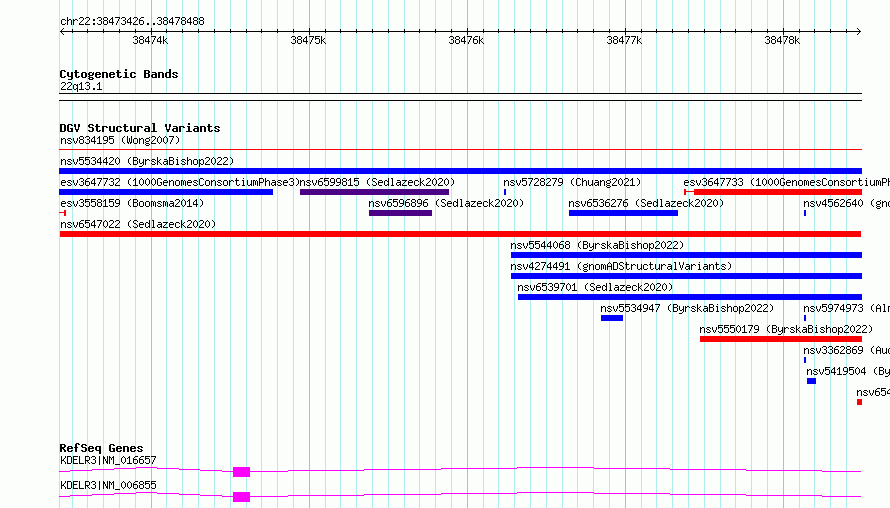Select the nsv6536276 (Sedlazeck2020) blue bar
890x508 pixels.
point(623,213)
